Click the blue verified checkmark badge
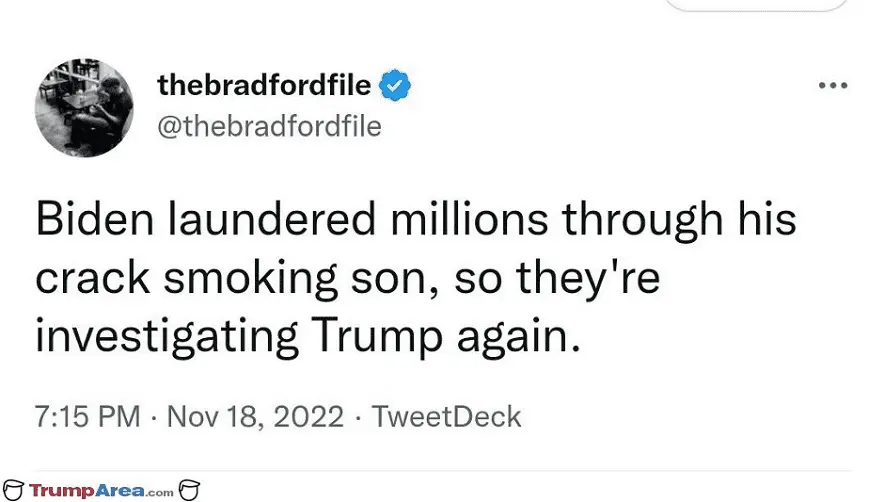 (396, 87)
